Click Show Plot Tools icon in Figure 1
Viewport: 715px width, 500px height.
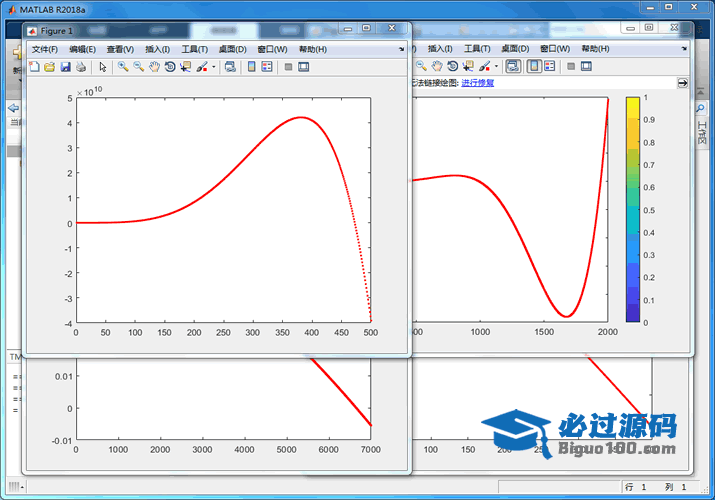click(x=304, y=67)
